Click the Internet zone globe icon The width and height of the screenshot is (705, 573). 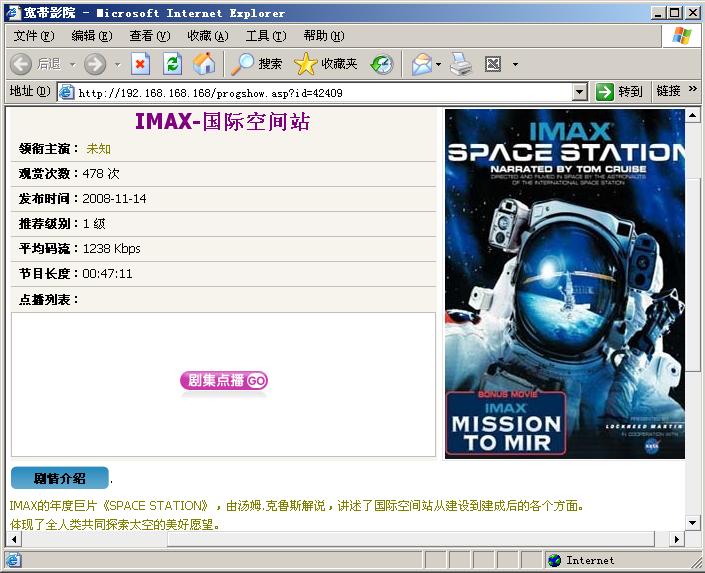(555, 560)
